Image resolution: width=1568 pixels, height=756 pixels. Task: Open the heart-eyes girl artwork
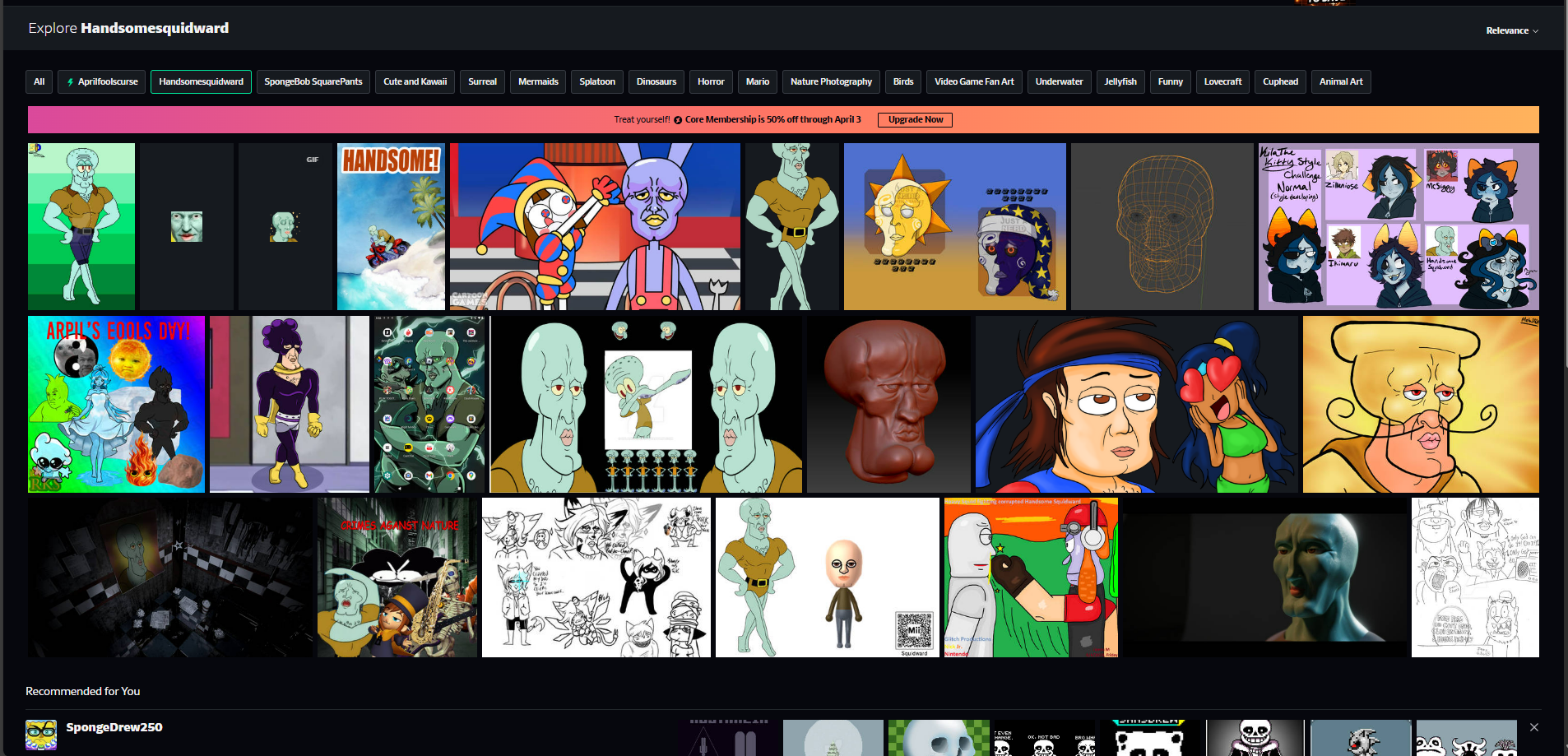[x=1137, y=404]
